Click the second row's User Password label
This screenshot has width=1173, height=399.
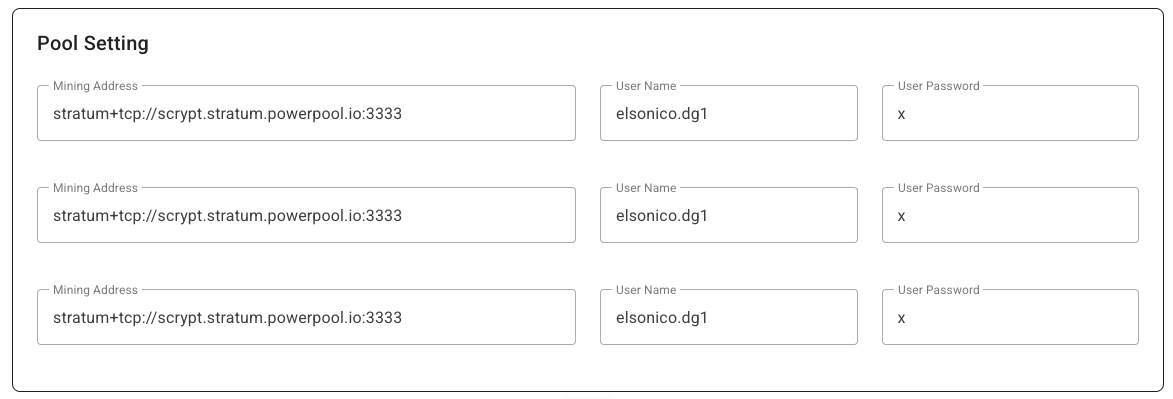coord(938,188)
